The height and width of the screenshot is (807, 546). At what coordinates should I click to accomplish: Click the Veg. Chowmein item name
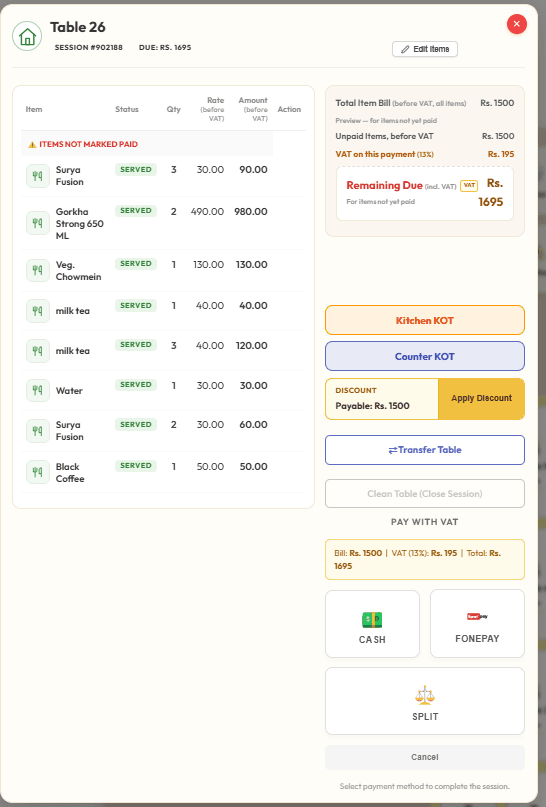[78, 271]
